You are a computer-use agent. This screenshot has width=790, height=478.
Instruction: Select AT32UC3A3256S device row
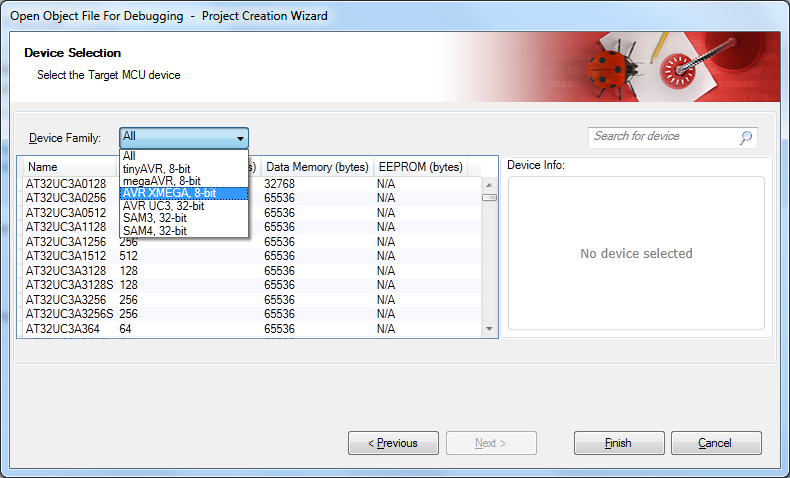point(68,314)
